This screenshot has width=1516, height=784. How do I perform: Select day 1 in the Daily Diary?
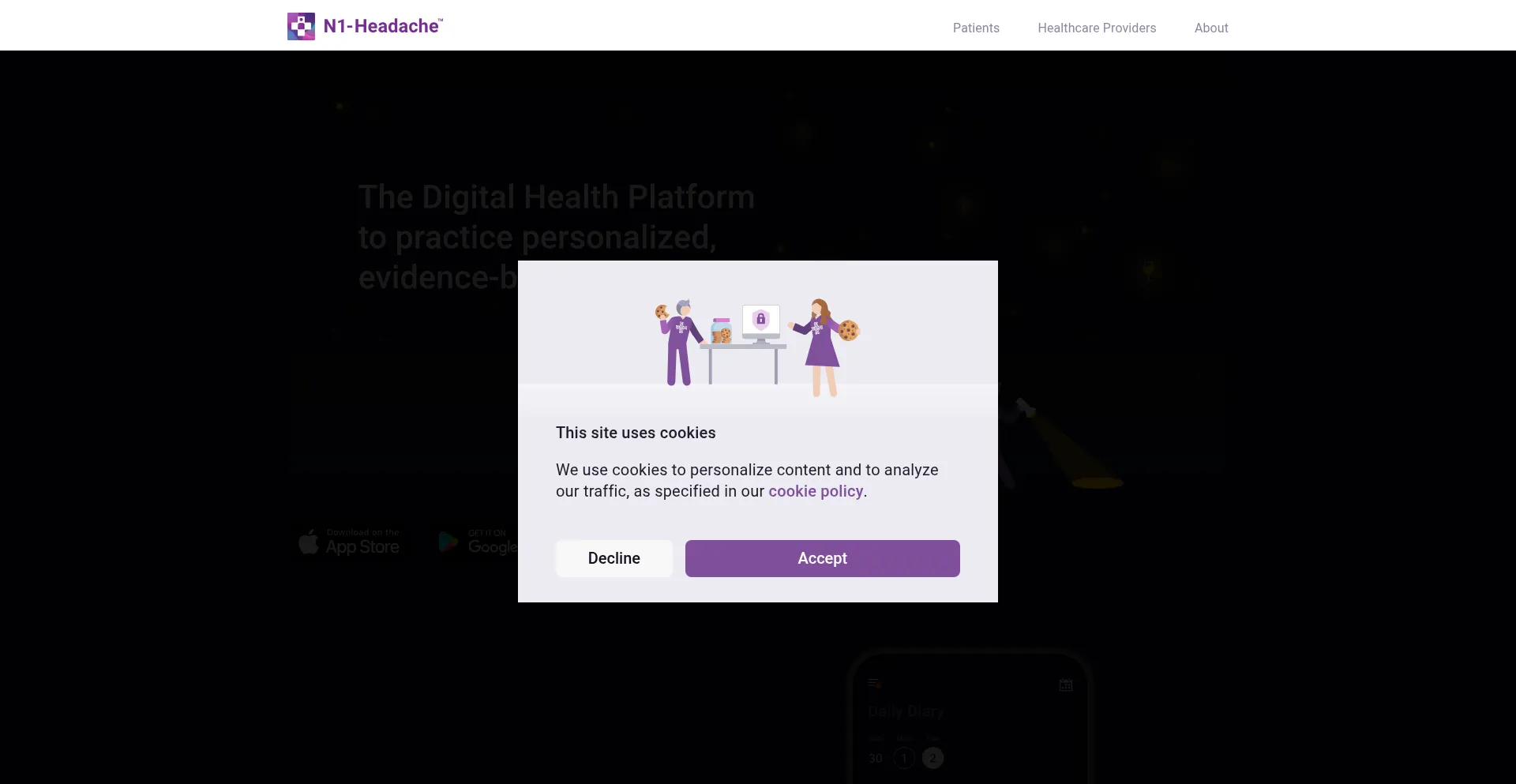(904, 758)
